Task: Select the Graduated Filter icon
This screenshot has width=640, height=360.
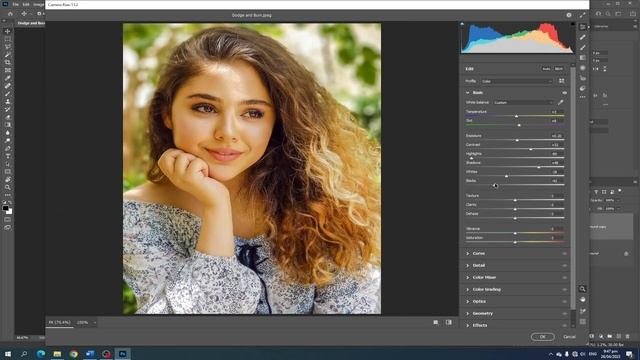Action: point(582,58)
